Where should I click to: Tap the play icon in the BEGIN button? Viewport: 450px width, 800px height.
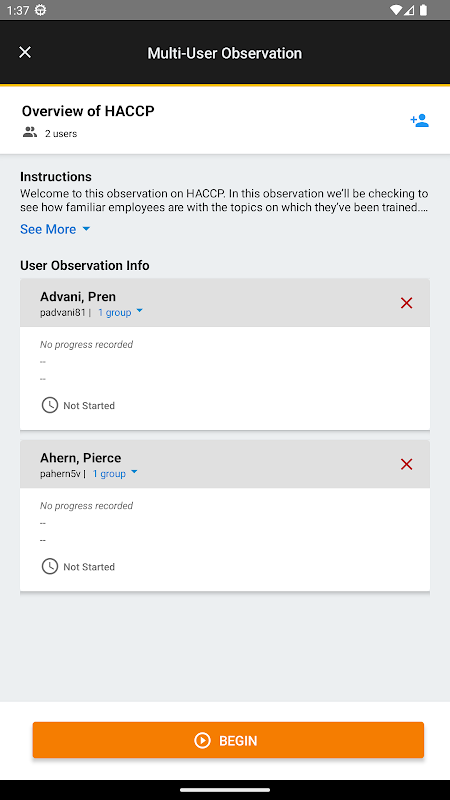203,740
